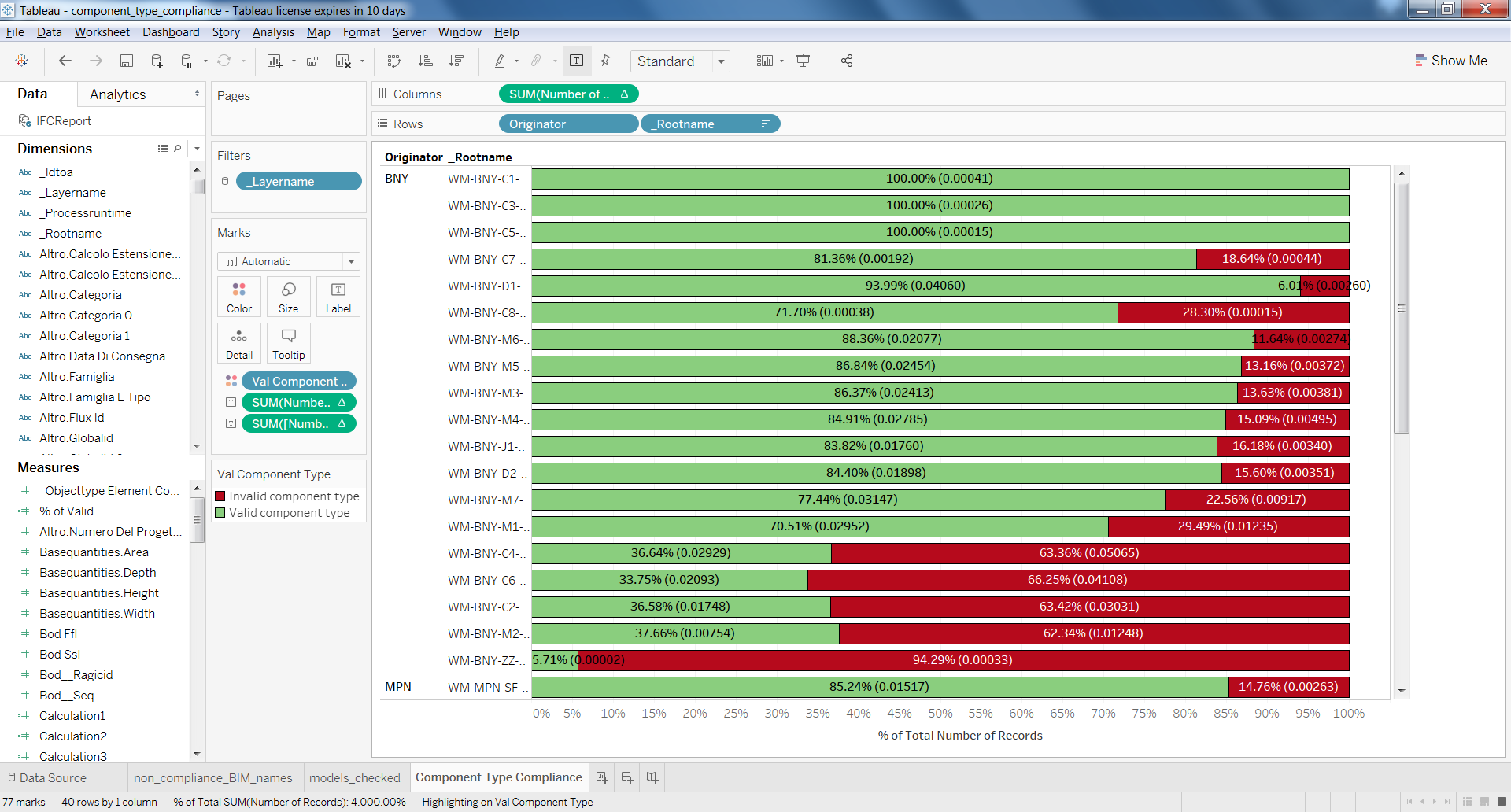Screen dimensions: 1511x812
Task: Click the Show Me button
Action: click(x=1452, y=60)
